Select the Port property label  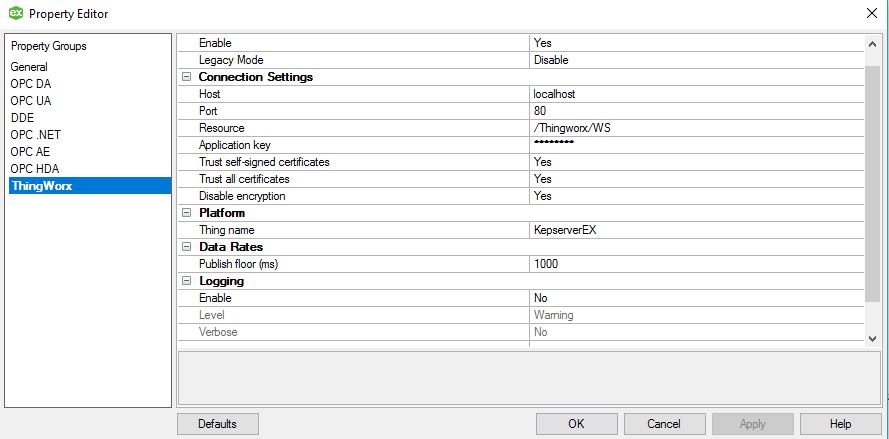coord(208,111)
